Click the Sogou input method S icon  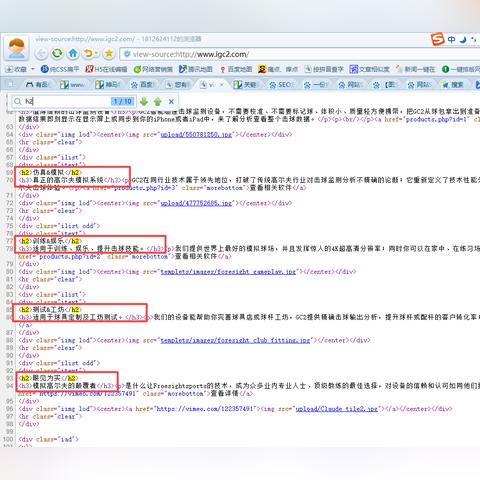437,39
